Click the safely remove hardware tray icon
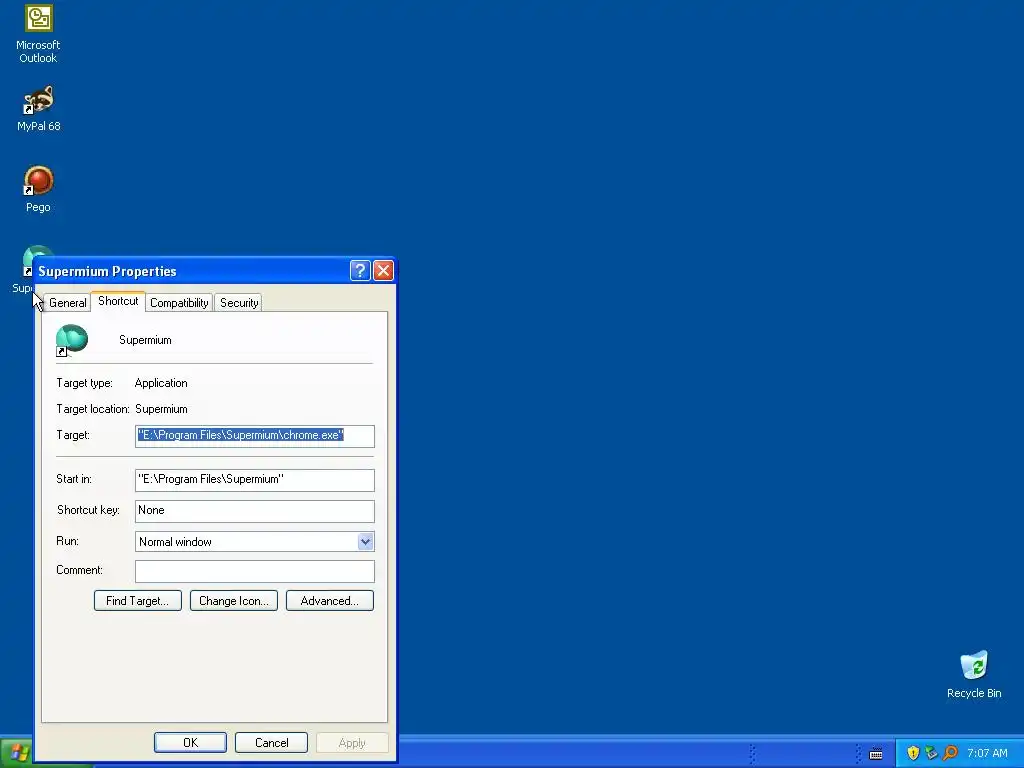The image size is (1024, 768). [931, 753]
